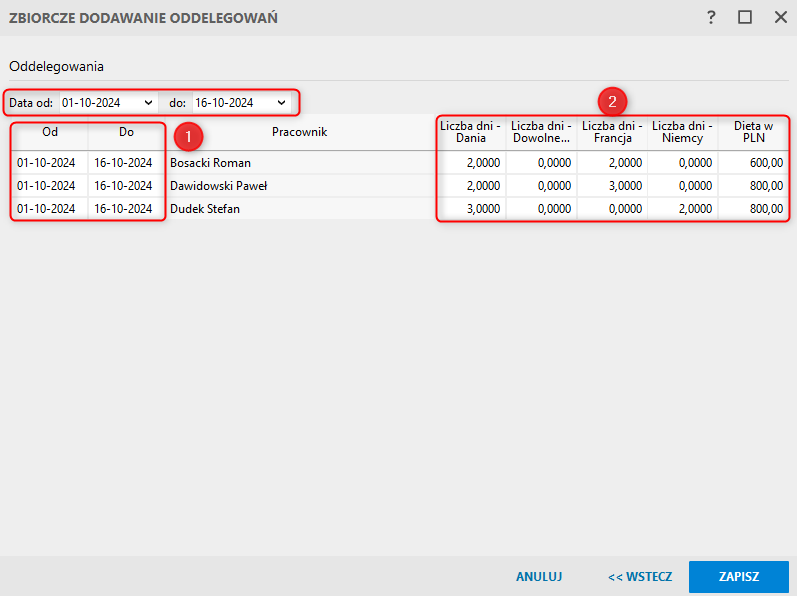Click the Francja days cell for Dudek Stefan
797x596 pixels.
coord(612,209)
